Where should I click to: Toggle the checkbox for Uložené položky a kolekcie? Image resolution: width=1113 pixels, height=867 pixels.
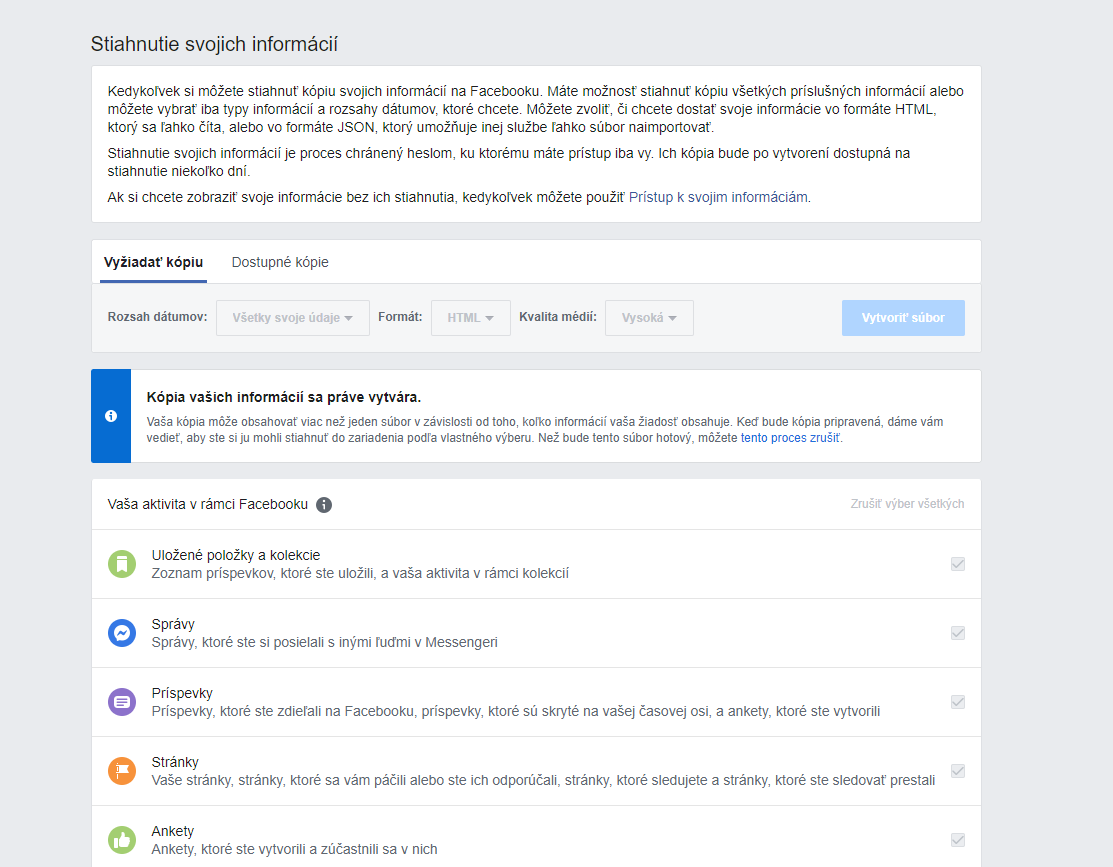(958, 564)
